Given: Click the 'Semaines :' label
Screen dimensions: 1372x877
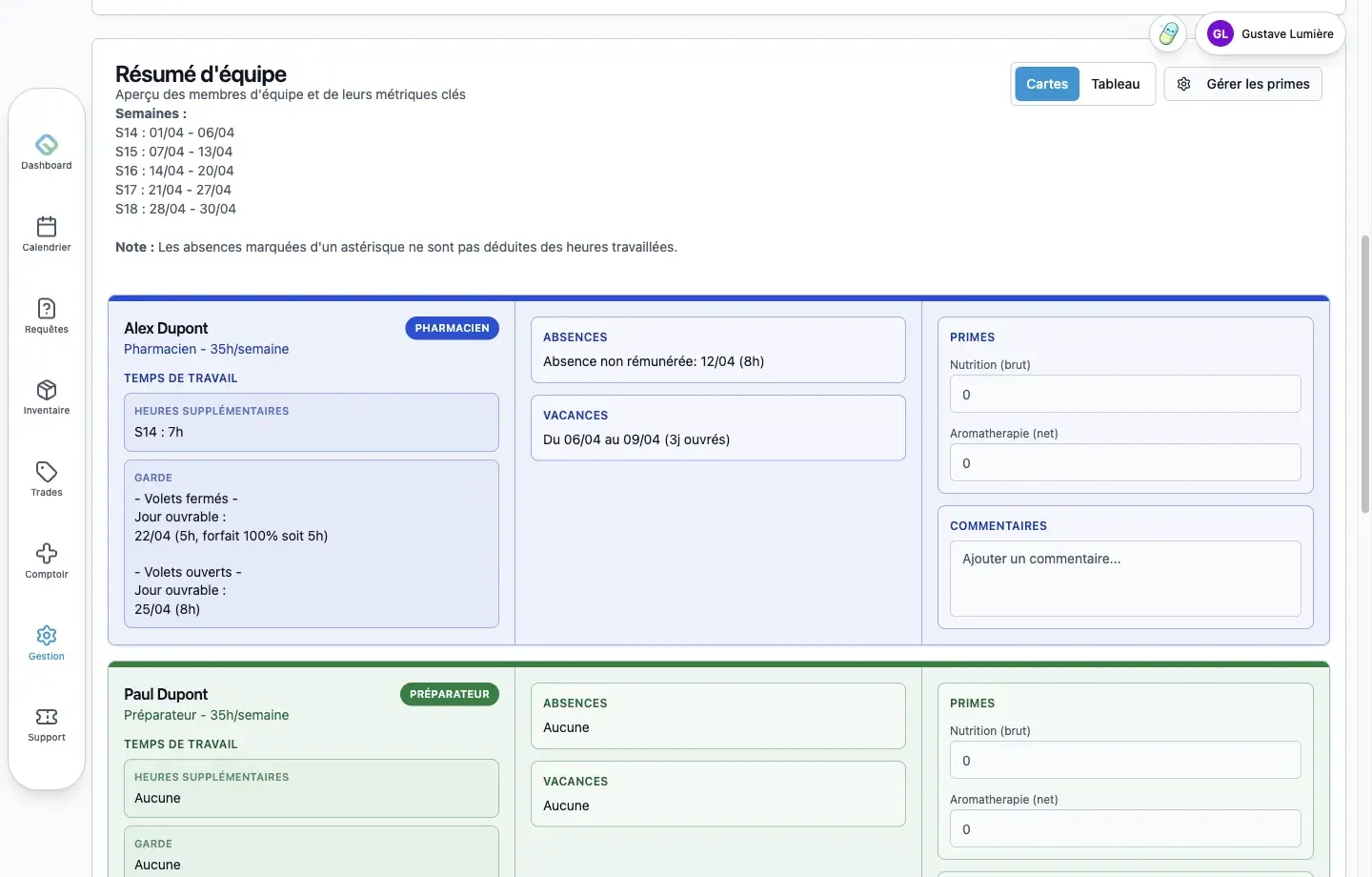Looking at the screenshot, I should pyautogui.click(x=151, y=113).
